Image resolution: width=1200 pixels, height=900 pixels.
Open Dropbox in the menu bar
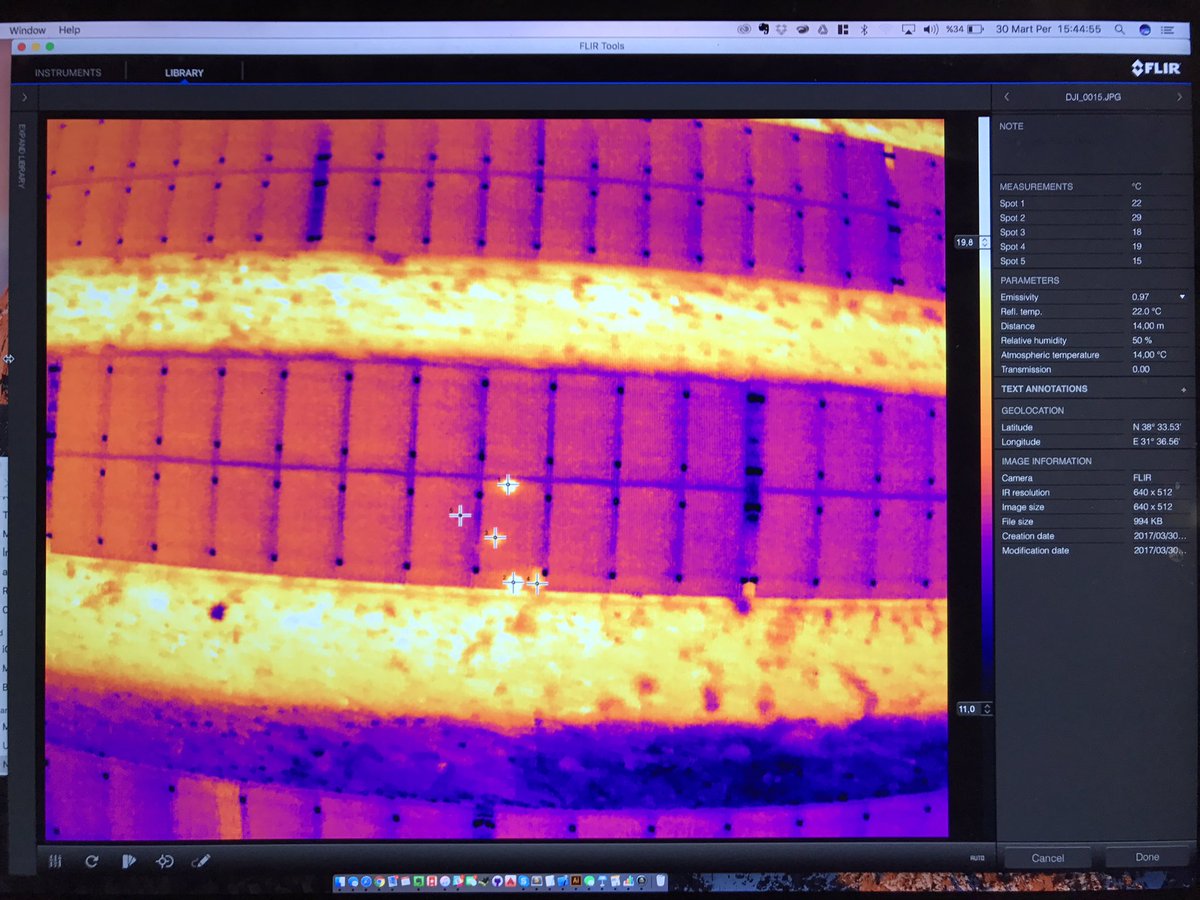(781, 30)
